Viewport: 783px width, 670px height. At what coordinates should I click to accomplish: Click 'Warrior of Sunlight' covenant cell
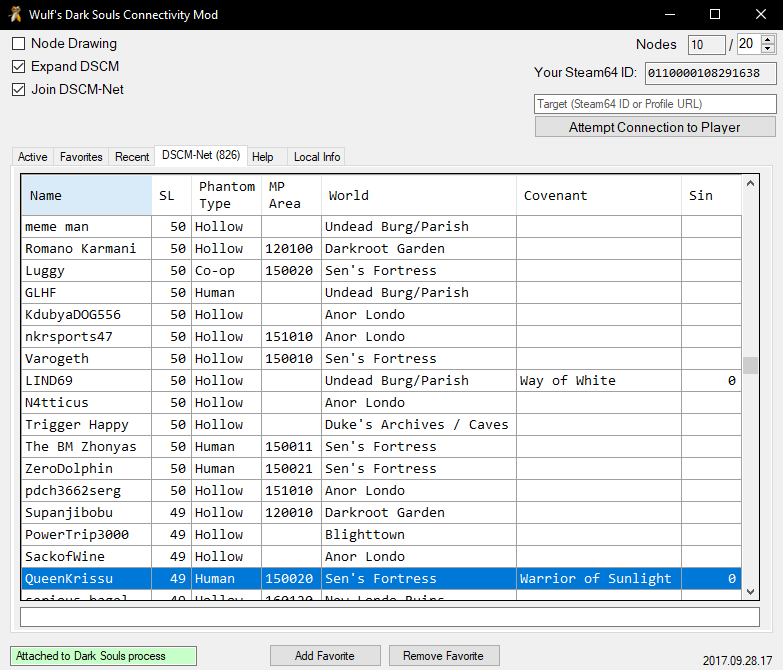599,578
